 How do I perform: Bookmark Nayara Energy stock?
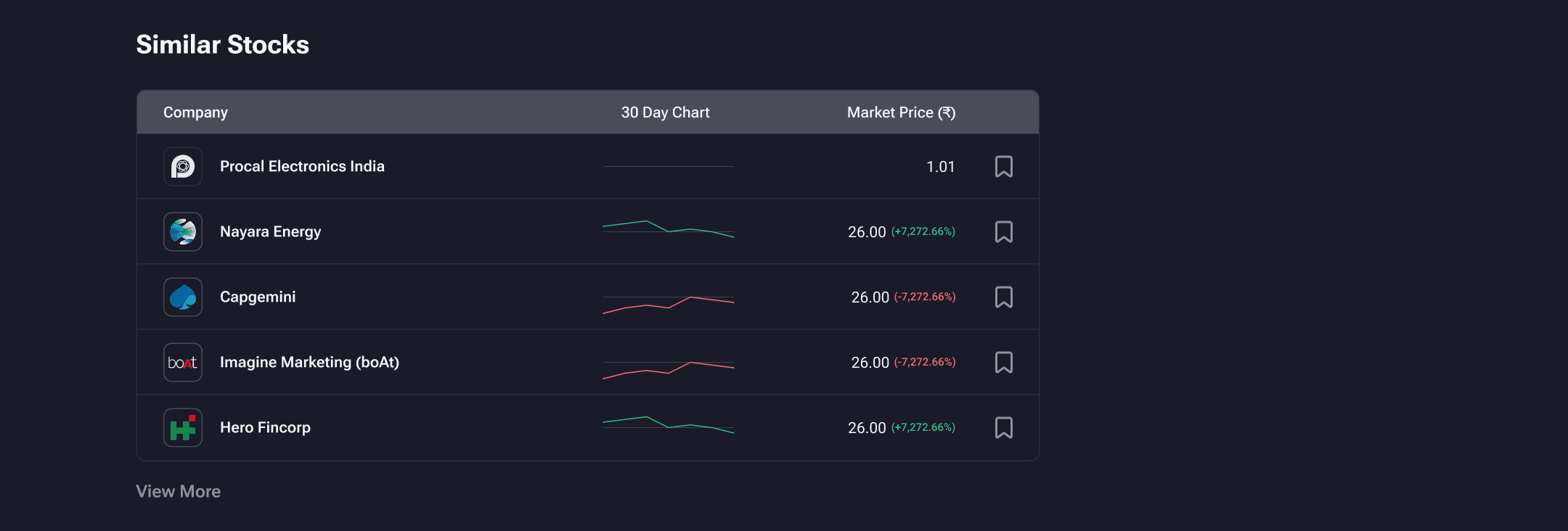click(x=1004, y=232)
